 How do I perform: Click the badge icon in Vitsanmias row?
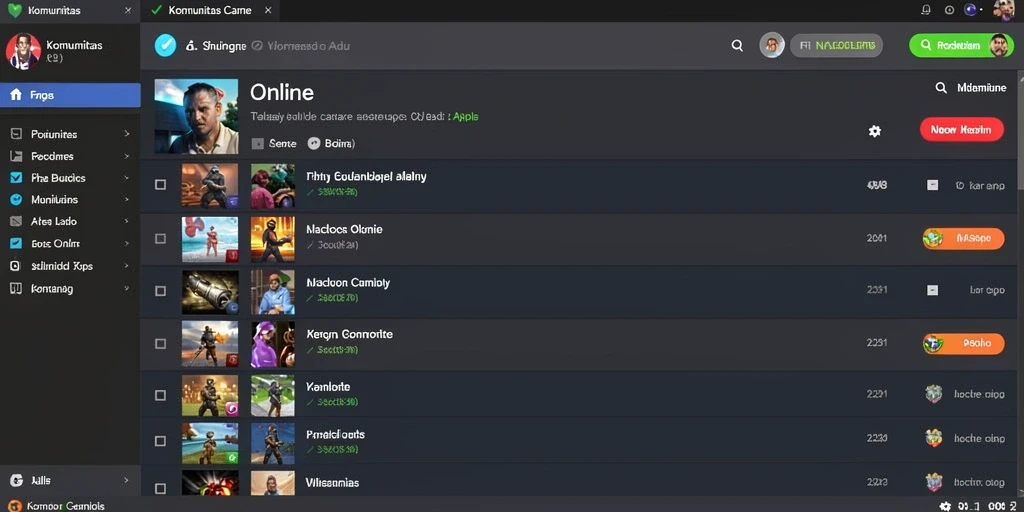pos(933,483)
